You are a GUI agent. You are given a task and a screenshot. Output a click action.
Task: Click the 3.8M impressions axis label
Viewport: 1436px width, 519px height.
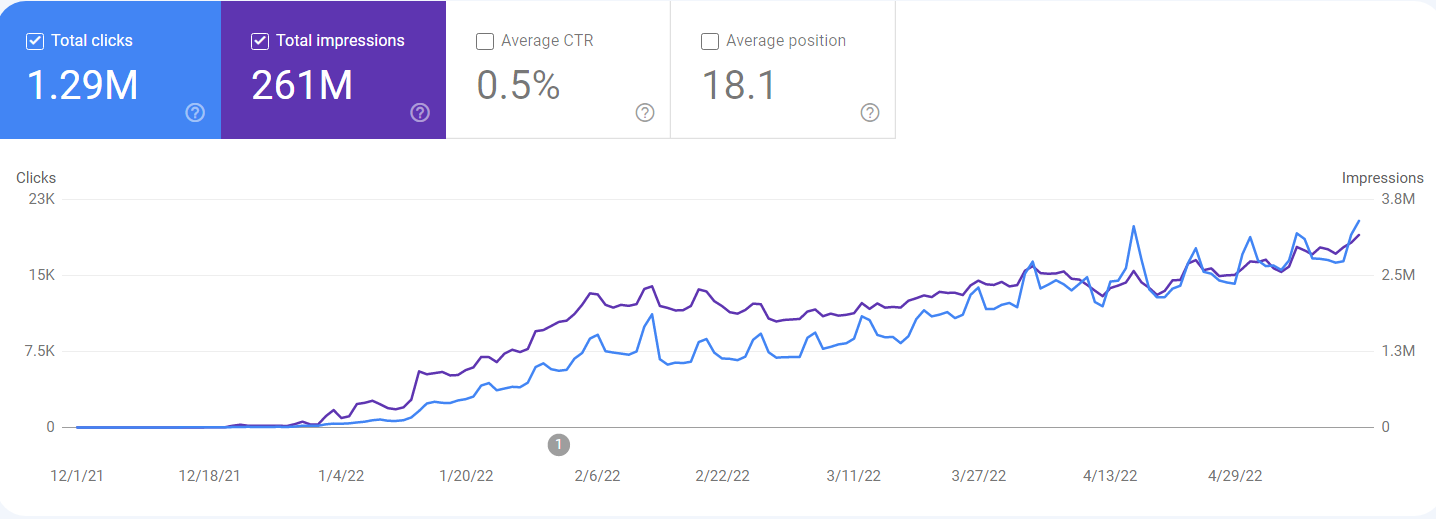click(x=1397, y=199)
